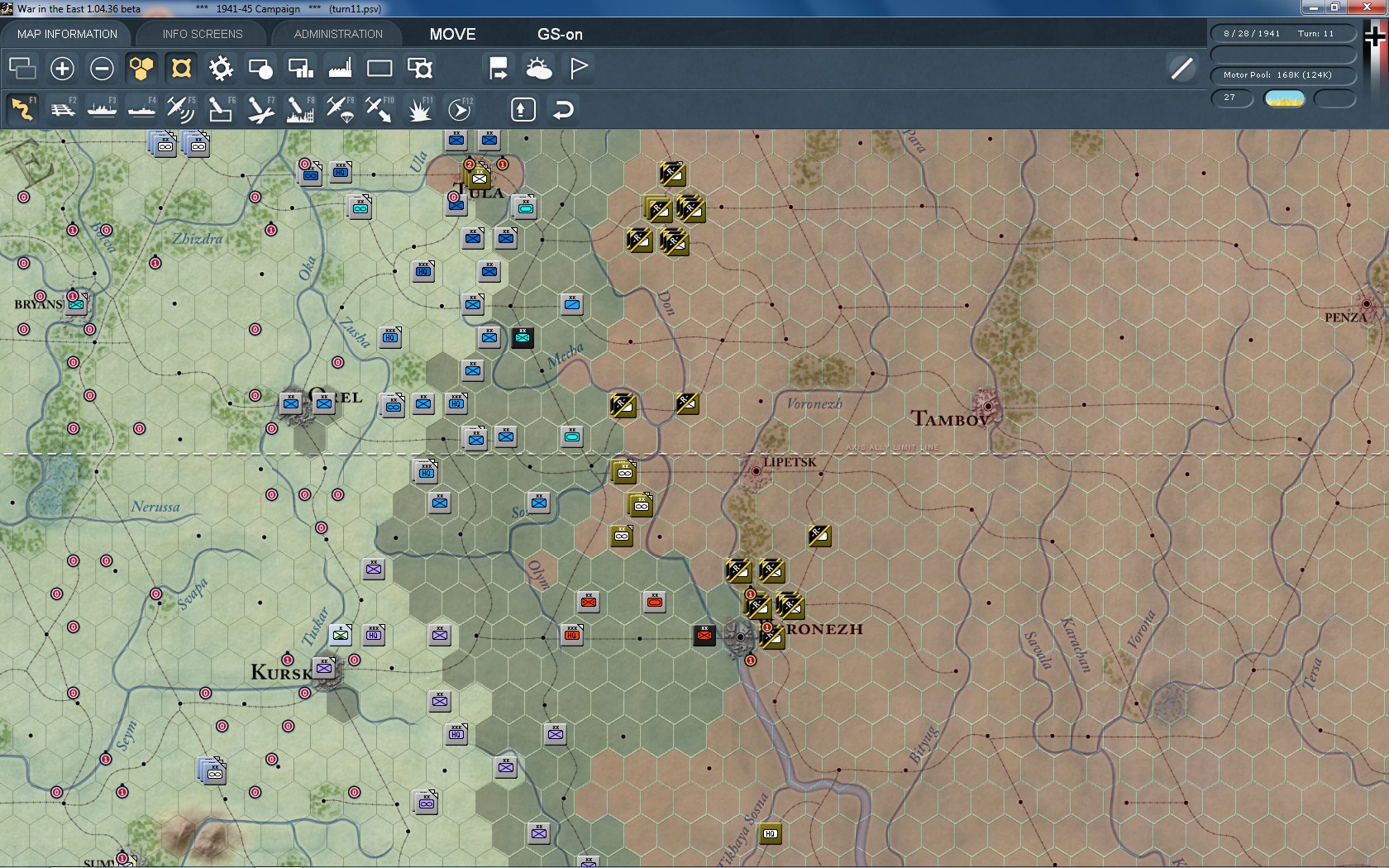Click the rectangle-with-circle toolbar icon
The width and height of the screenshot is (1389, 868).
[260, 68]
